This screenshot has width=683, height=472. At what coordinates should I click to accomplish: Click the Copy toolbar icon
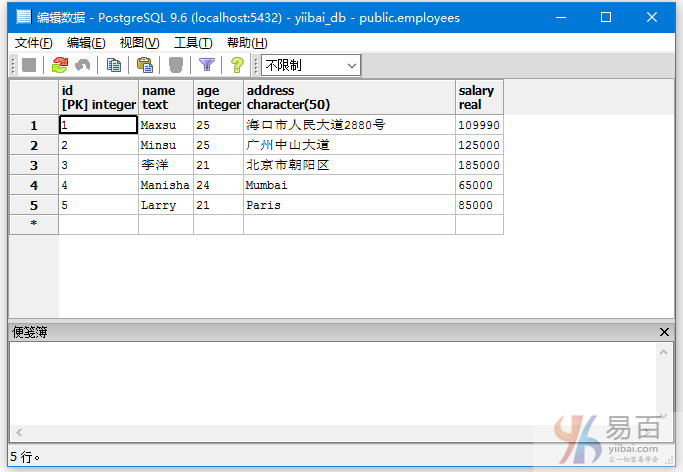click(114, 65)
